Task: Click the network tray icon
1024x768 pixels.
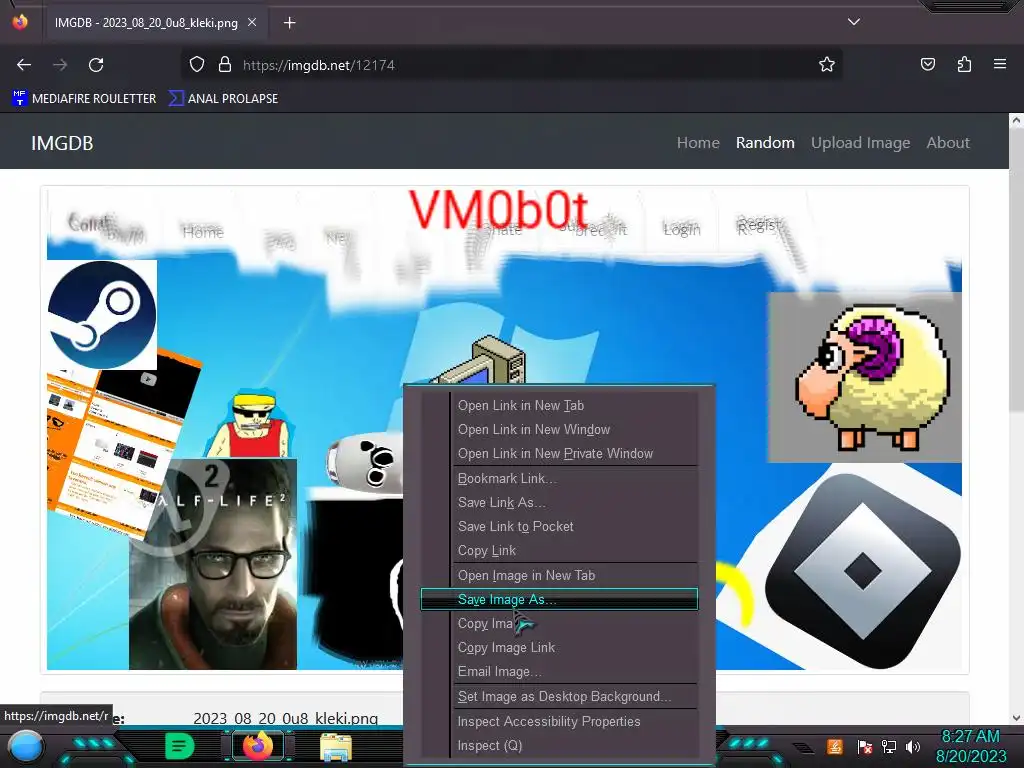Action: pyautogui.click(x=888, y=746)
